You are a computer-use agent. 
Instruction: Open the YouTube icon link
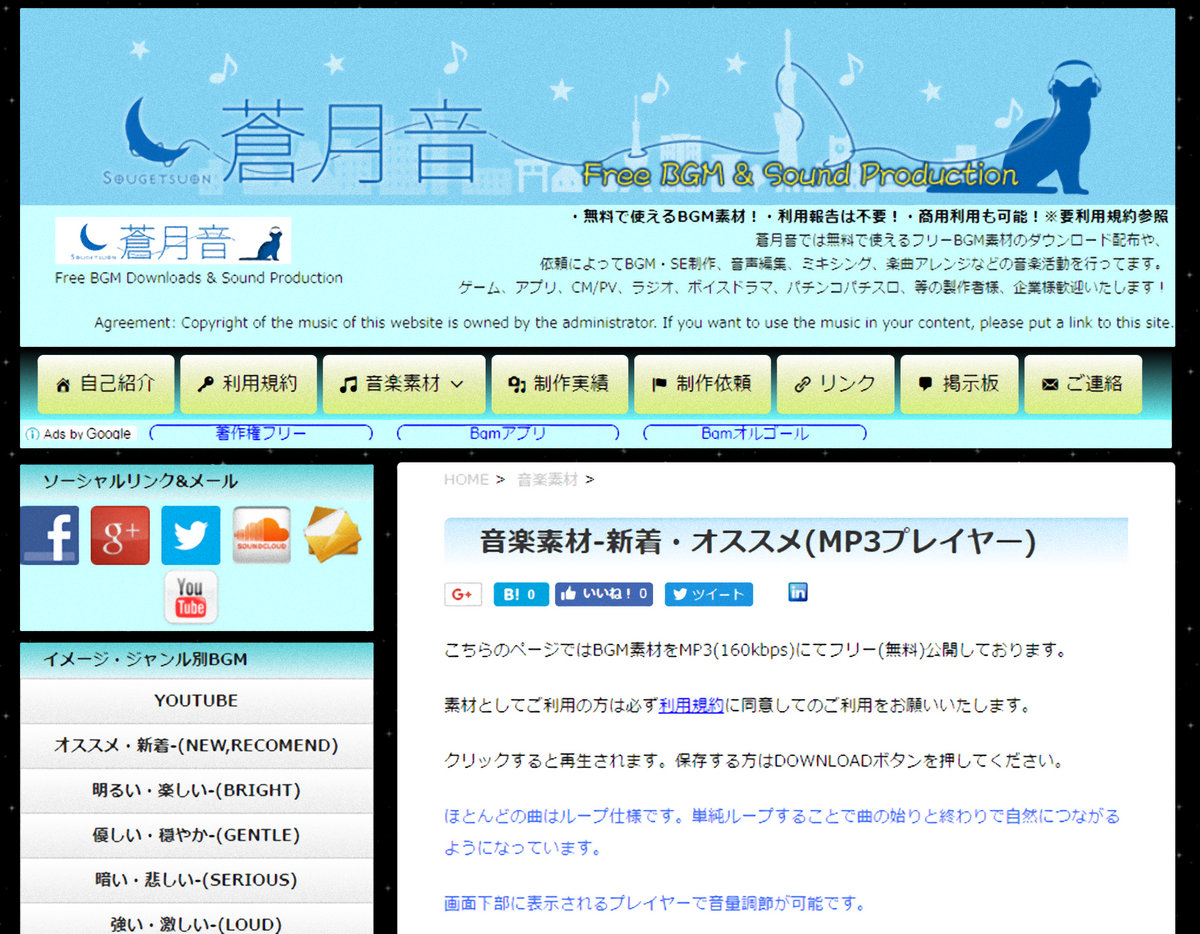(191, 598)
